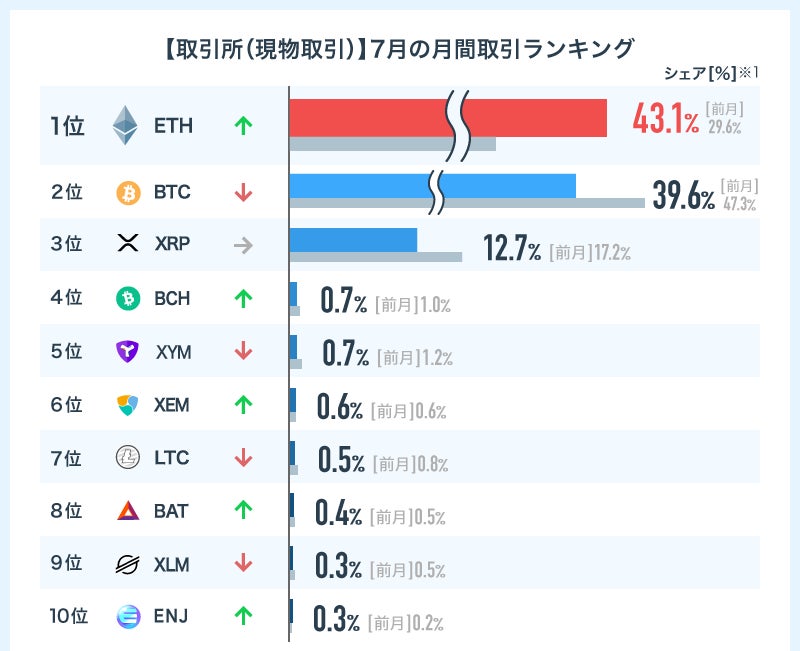Click the green up arrow beside ETH
Screen dimensions: 800x651
[x=242, y=126]
